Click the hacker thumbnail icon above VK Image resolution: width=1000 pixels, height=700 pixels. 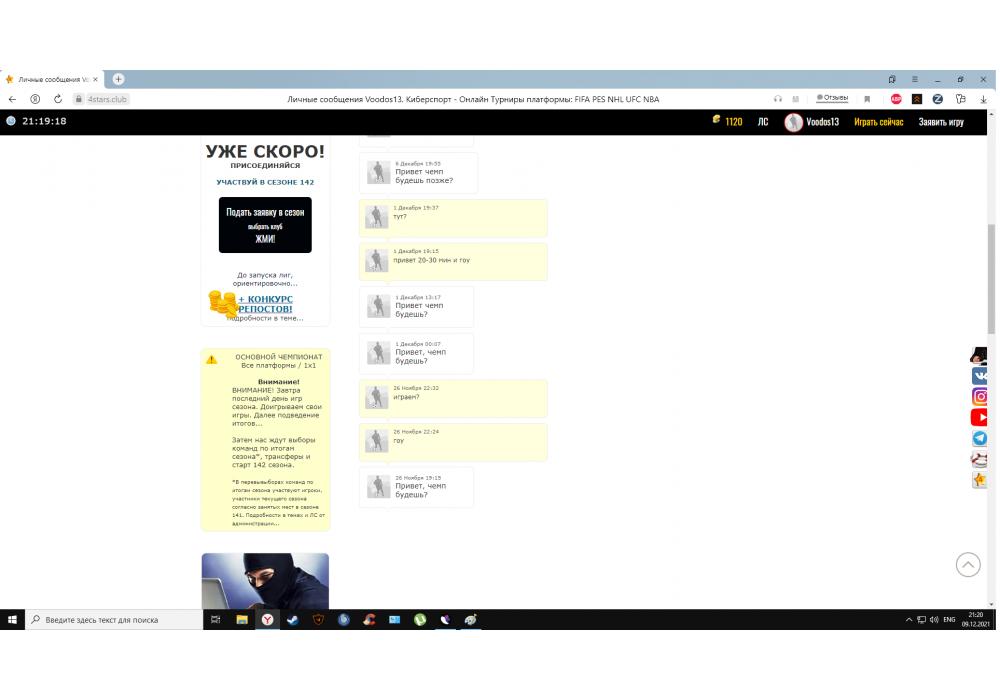[x=979, y=356]
